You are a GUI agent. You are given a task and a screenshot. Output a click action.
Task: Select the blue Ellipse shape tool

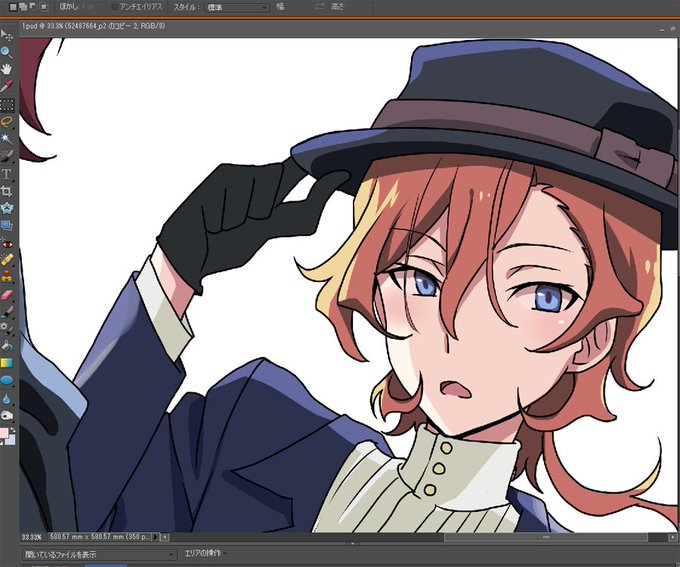7,380
